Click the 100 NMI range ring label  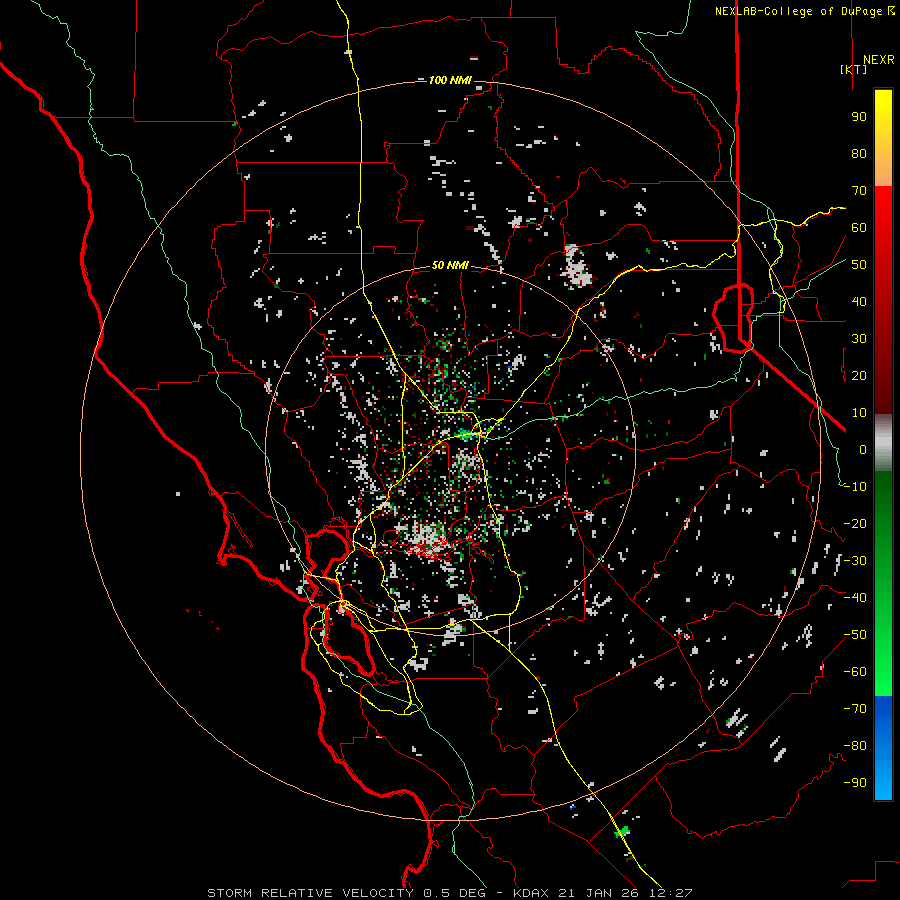coord(450,80)
